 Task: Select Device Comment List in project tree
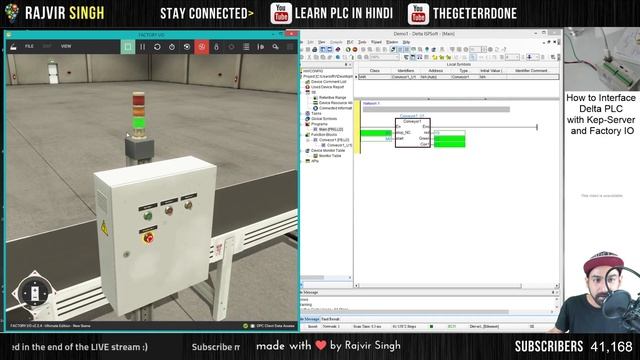point(328,82)
